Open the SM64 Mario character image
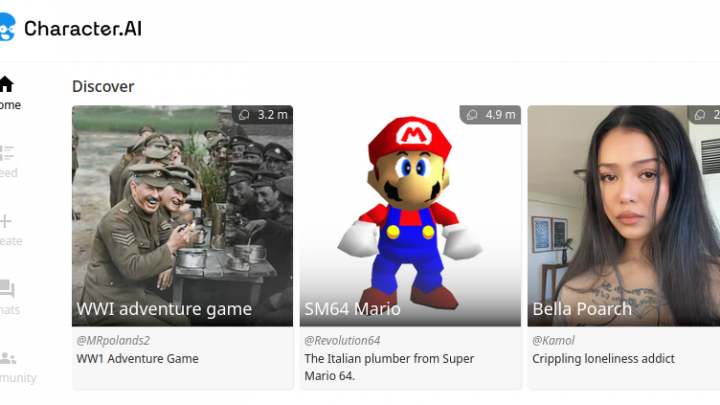 click(411, 216)
